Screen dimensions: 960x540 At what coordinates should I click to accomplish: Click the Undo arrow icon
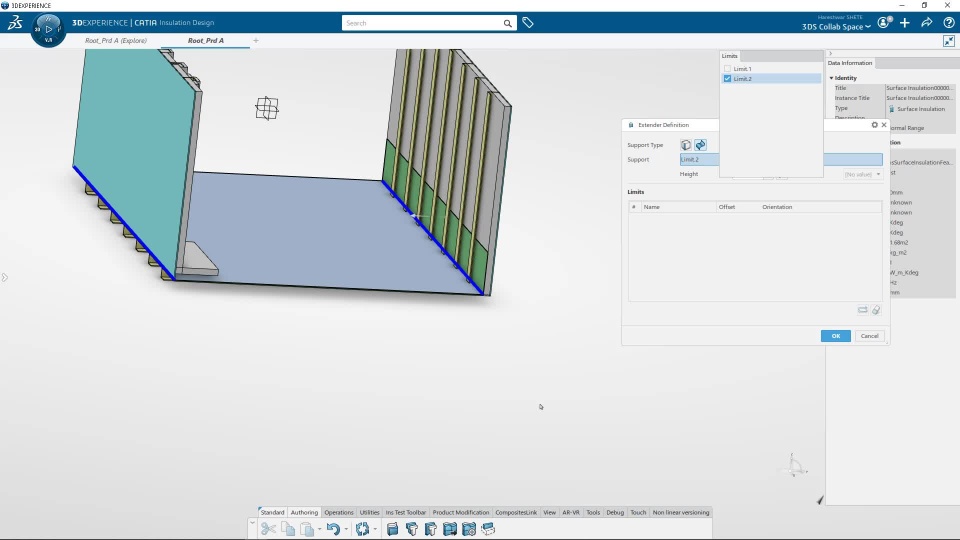click(333, 529)
